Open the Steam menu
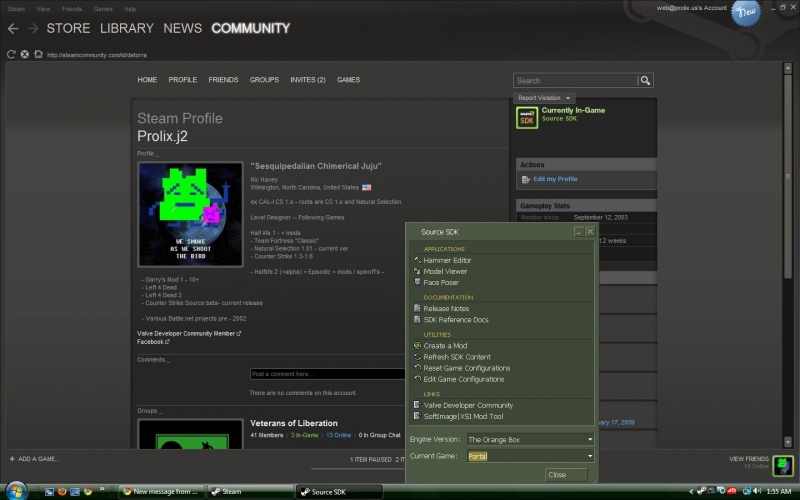The height and width of the screenshot is (500, 800). click(16, 9)
